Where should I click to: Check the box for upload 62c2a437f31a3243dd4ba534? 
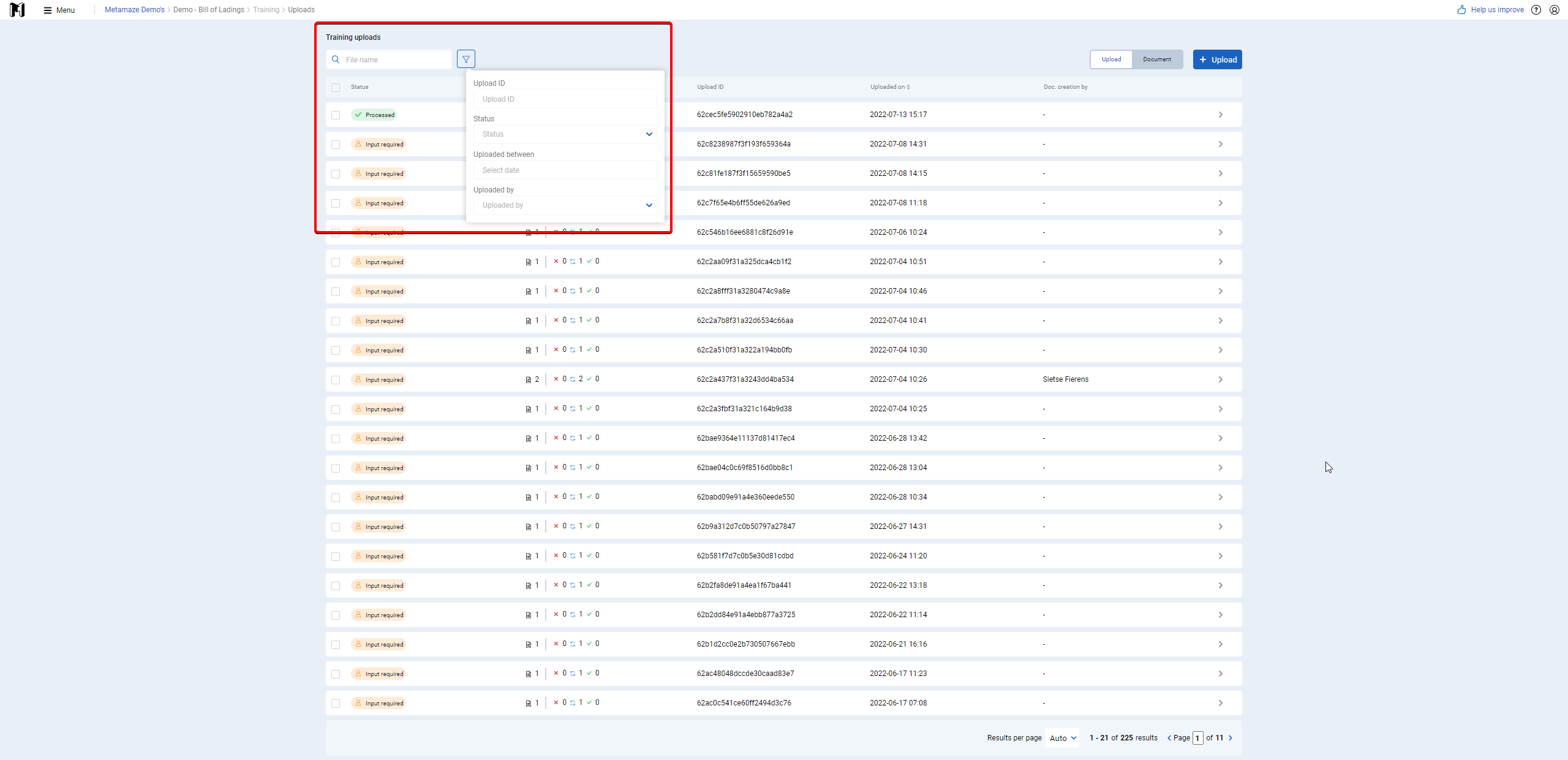[336, 380]
